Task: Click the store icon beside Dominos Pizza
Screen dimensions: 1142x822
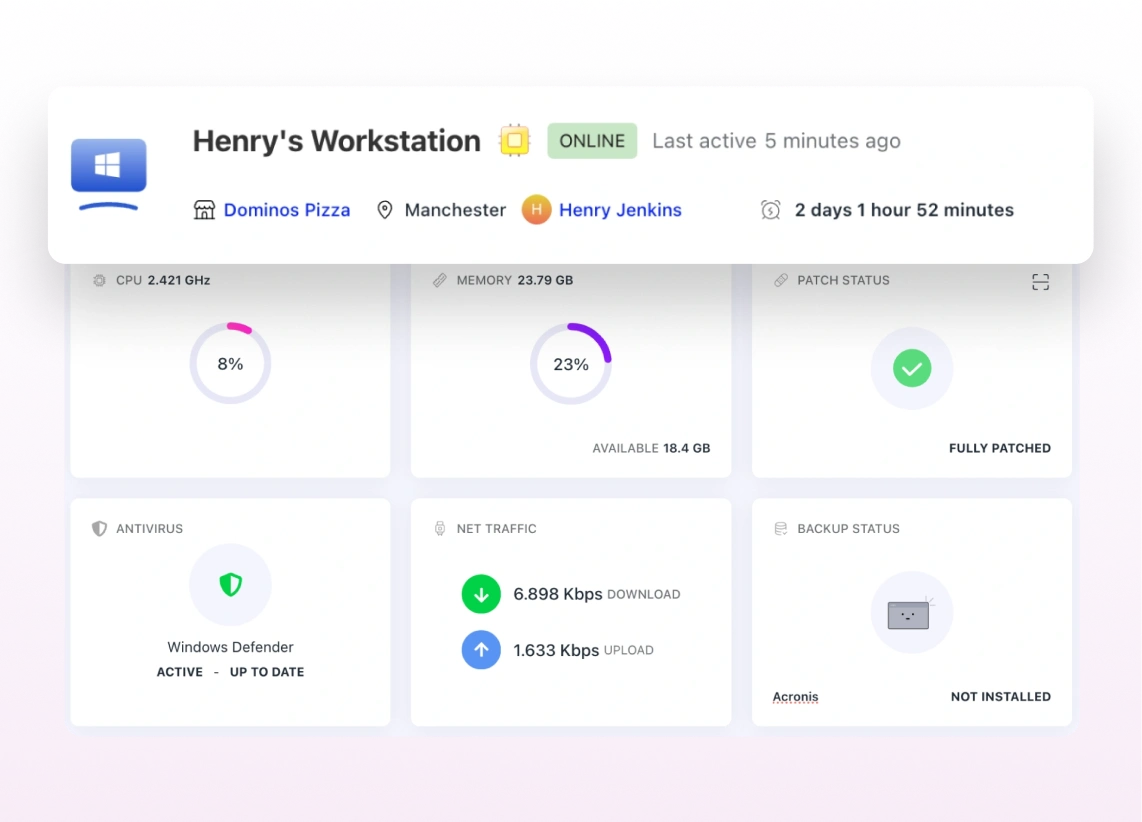Action: [x=204, y=210]
